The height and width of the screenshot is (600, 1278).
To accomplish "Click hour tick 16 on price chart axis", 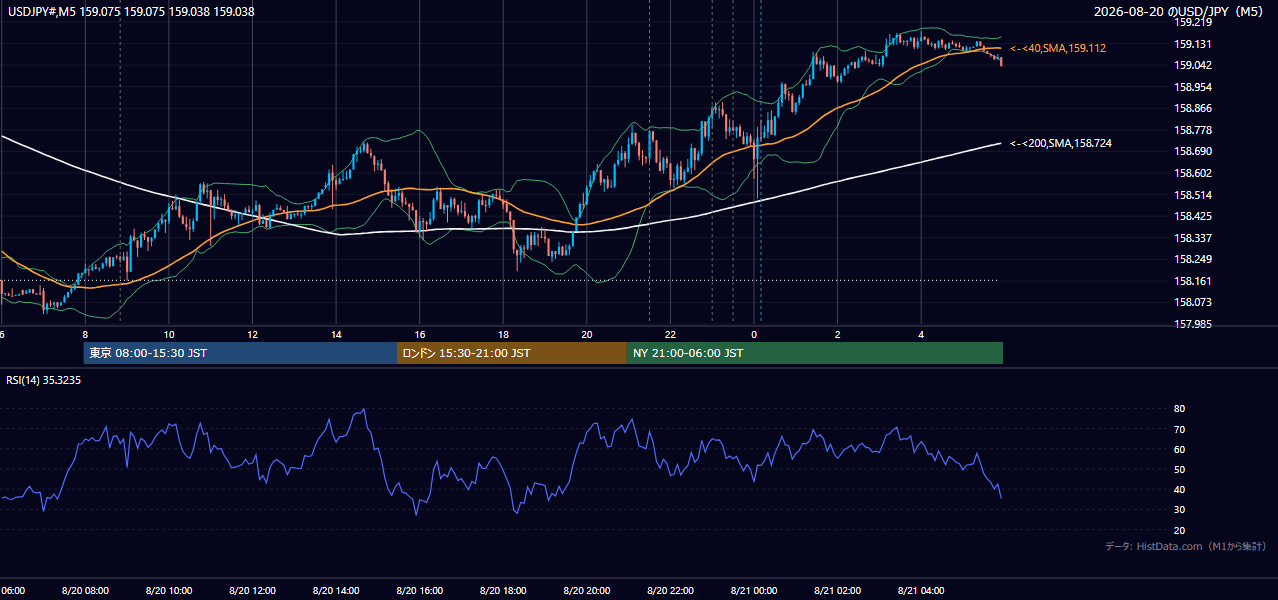I will pyautogui.click(x=420, y=335).
